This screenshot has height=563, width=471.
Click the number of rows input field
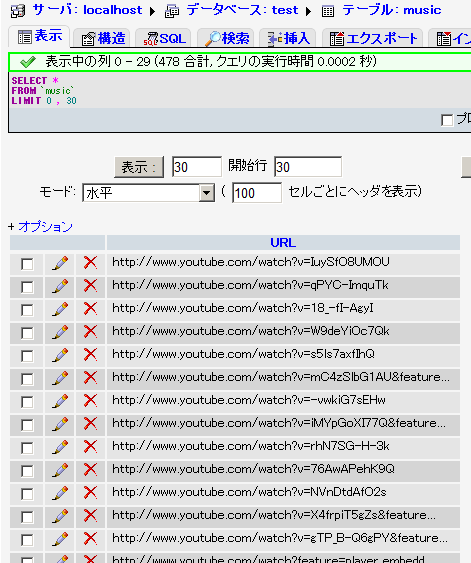[197, 167]
